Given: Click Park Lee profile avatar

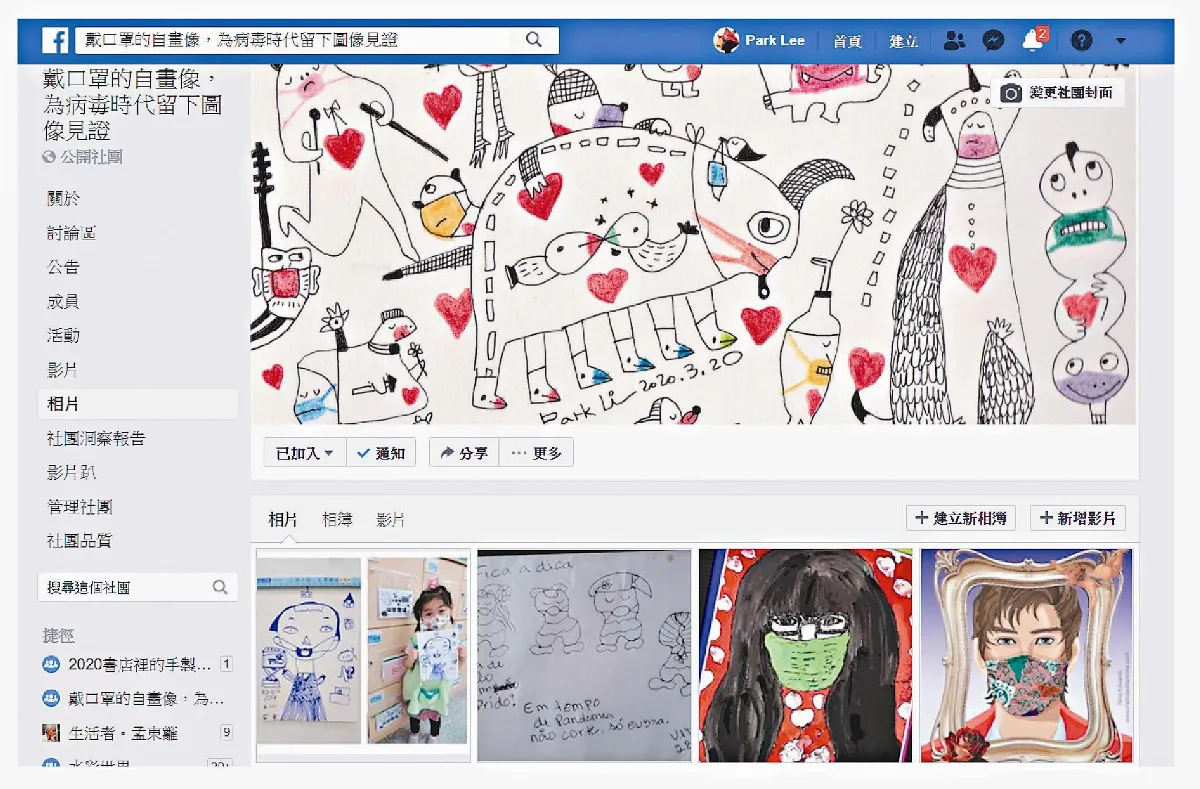Looking at the screenshot, I should [x=726, y=41].
